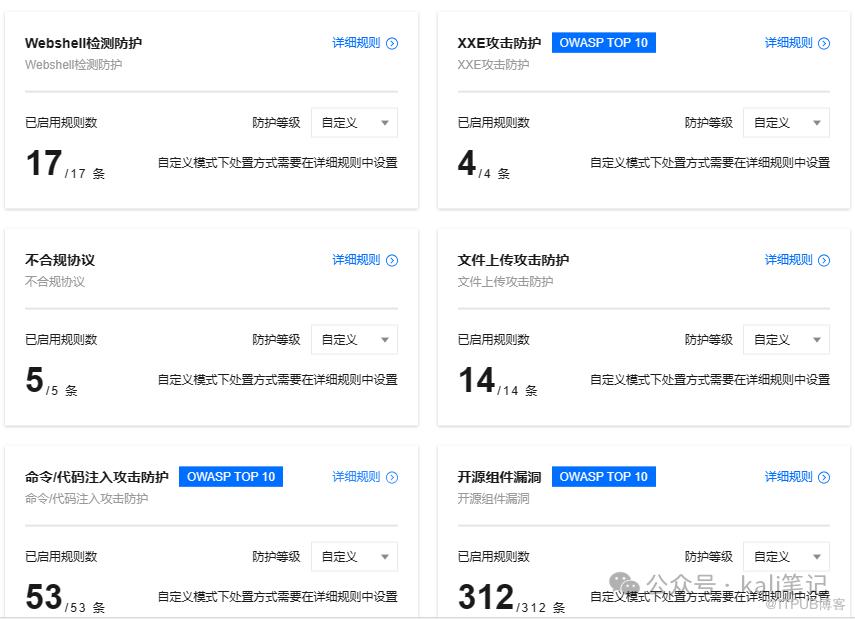
Task: Click the circled arrow icon in 命令/代码注入攻击防护 card
Action: click(392, 477)
